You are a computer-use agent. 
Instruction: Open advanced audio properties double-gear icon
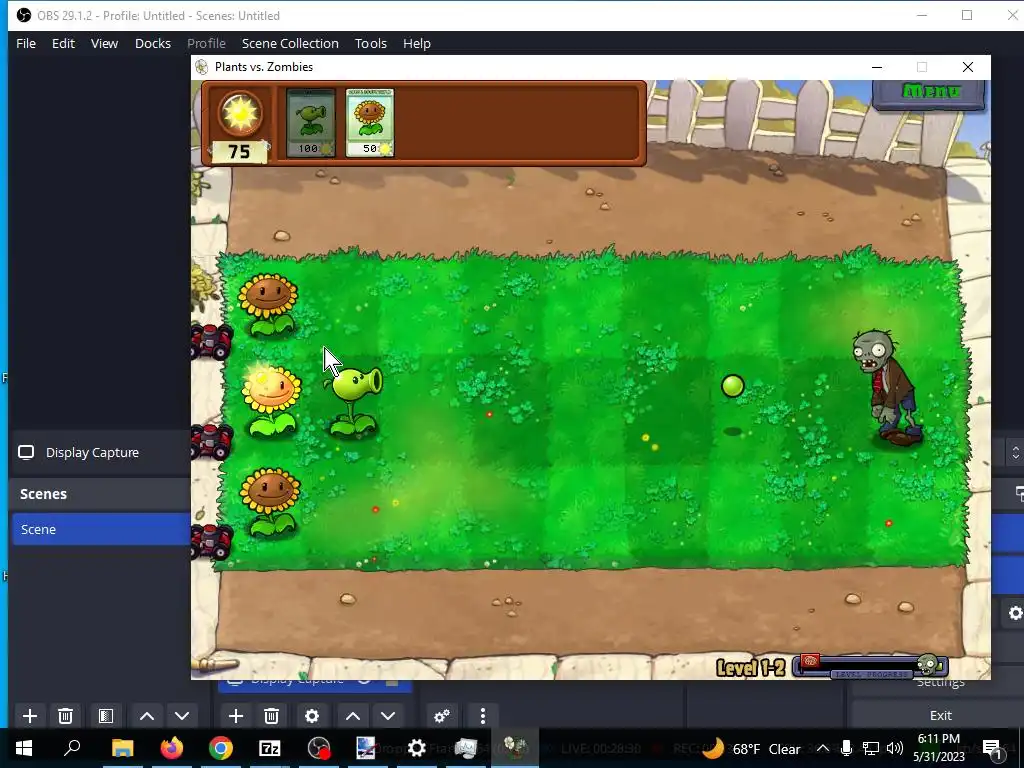pos(442,716)
